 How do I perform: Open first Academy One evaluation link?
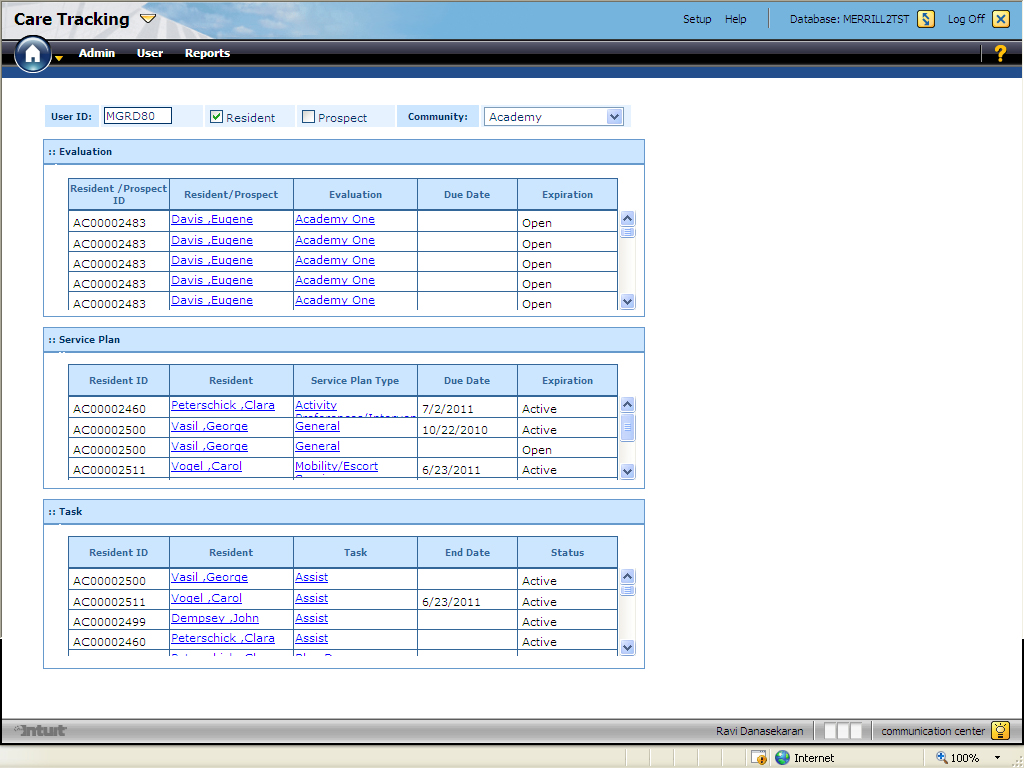tap(335, 219)
